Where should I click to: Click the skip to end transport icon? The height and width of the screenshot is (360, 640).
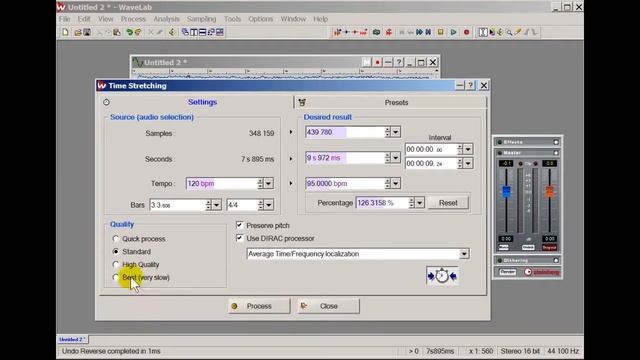428,32
